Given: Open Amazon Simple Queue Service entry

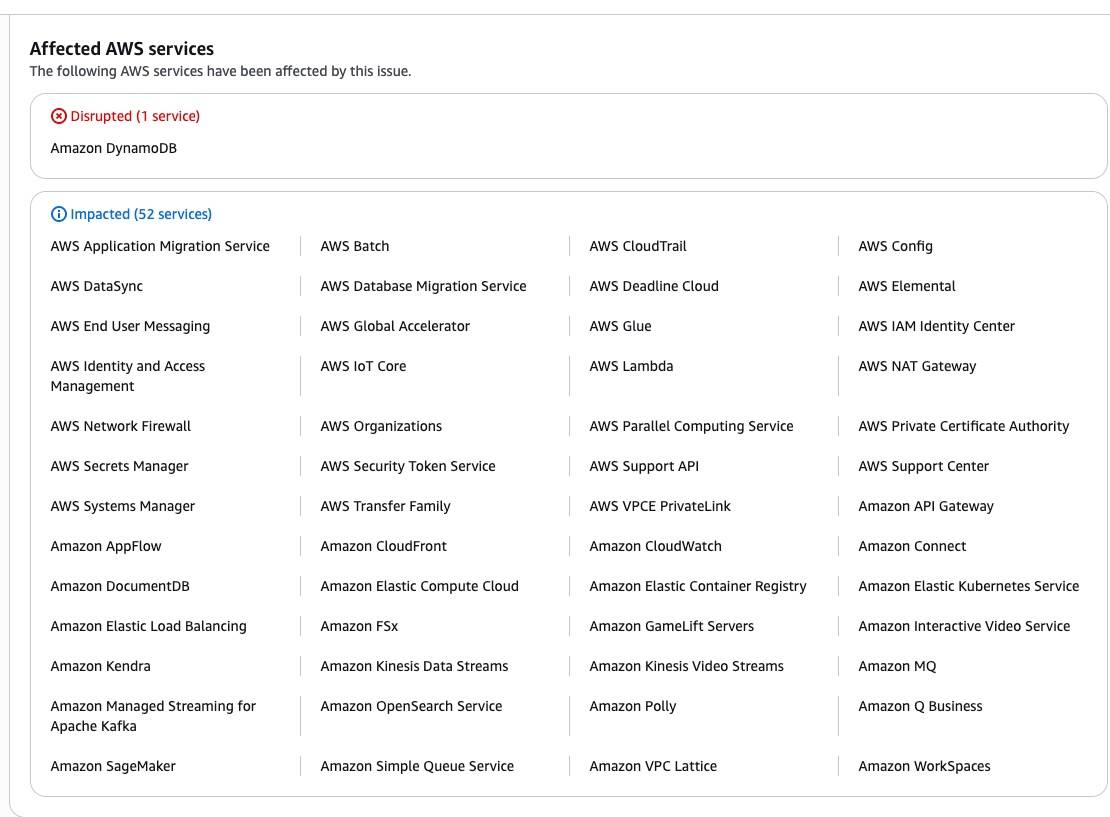Looking at the screenshot, I should pyautogui.click(x=417, y=767).
